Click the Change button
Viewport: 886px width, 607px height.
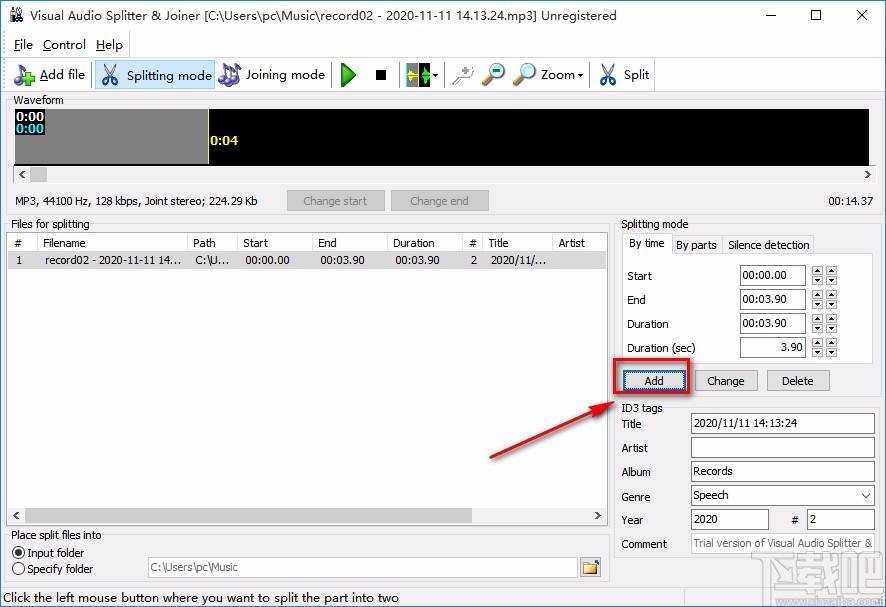coord(726,381)
